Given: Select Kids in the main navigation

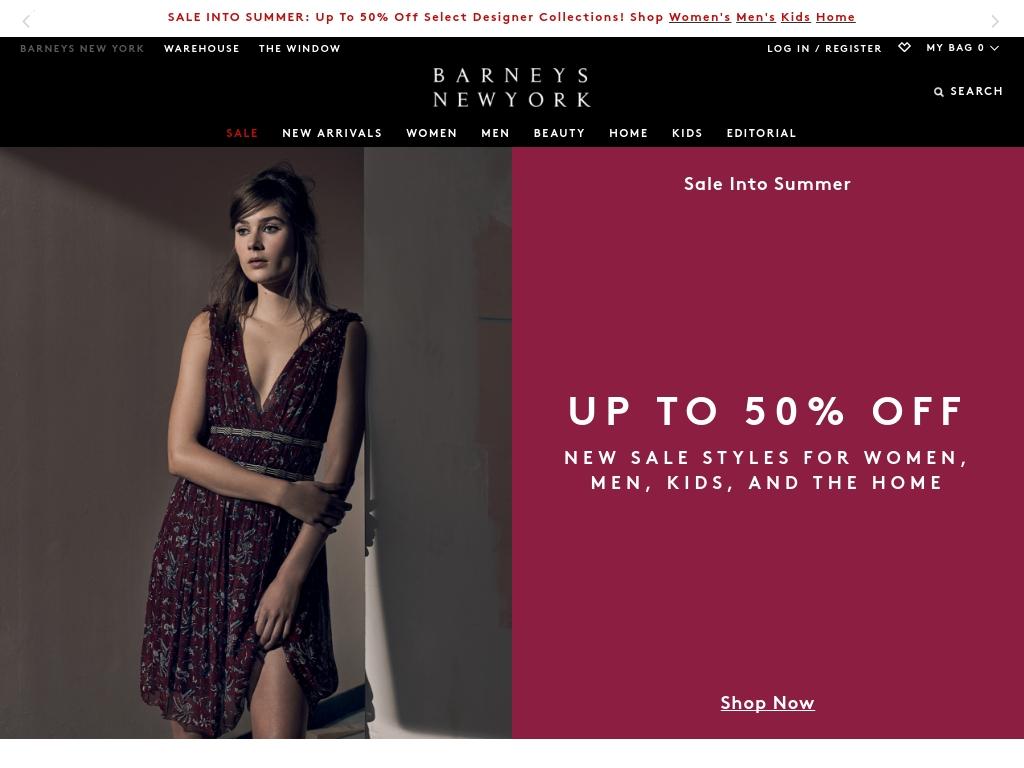Looking at the screenshot, I should click(x=687, y=133).
